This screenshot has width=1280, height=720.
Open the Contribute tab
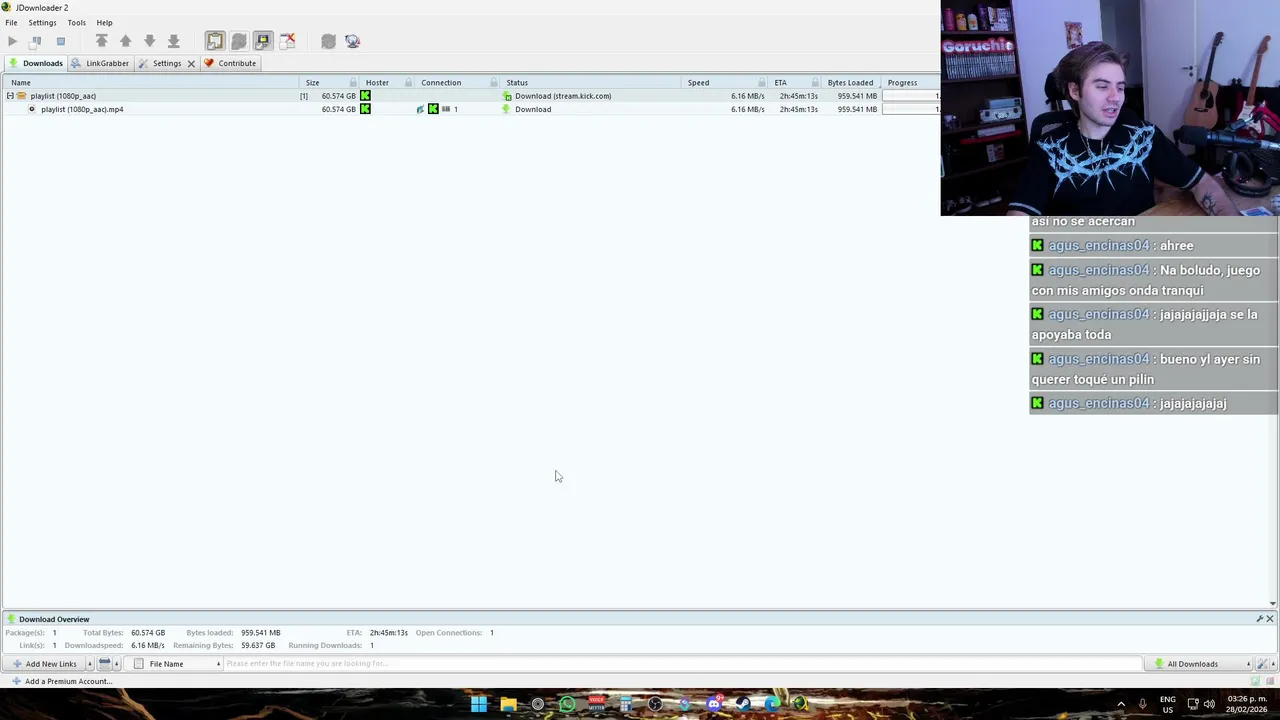click(231, 63)
